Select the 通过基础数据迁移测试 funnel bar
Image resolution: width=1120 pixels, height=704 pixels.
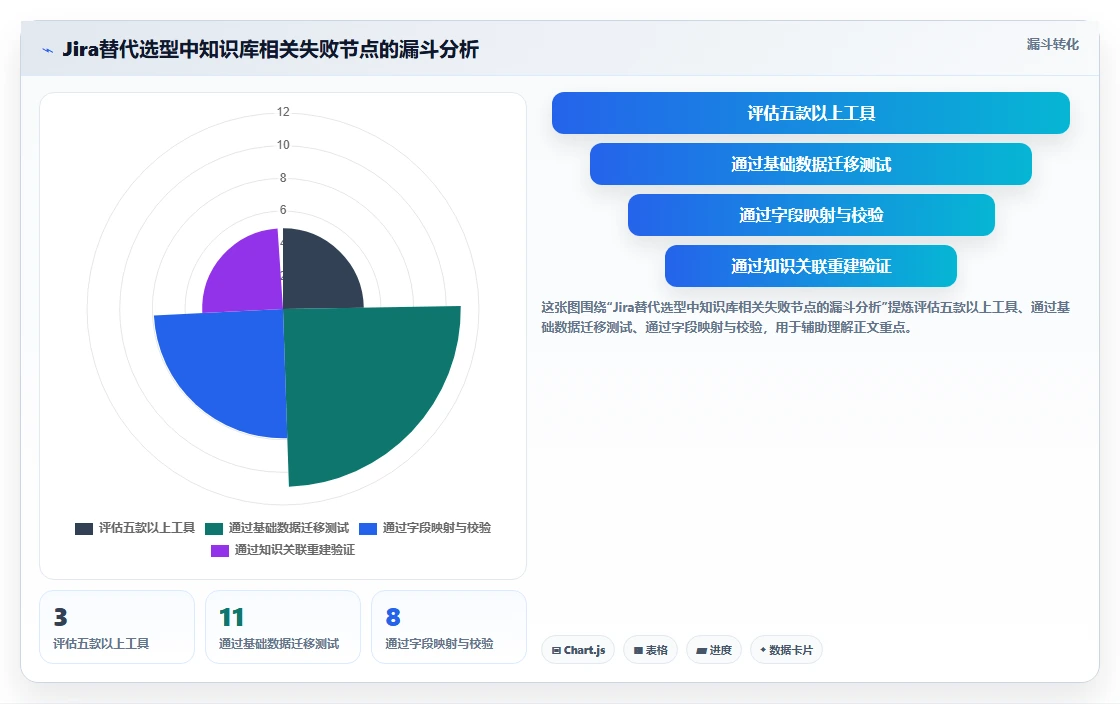[811, 164]
